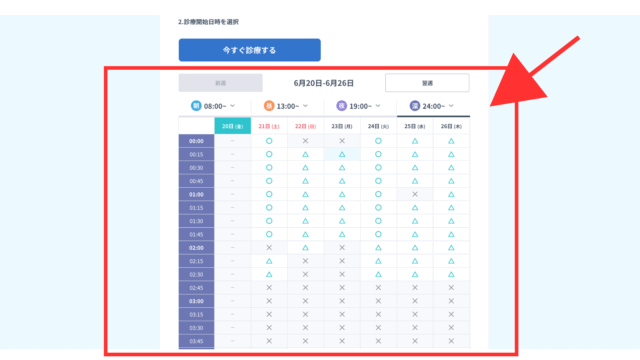Select the 01:30 circle slot on 21日

click(269, 221)
